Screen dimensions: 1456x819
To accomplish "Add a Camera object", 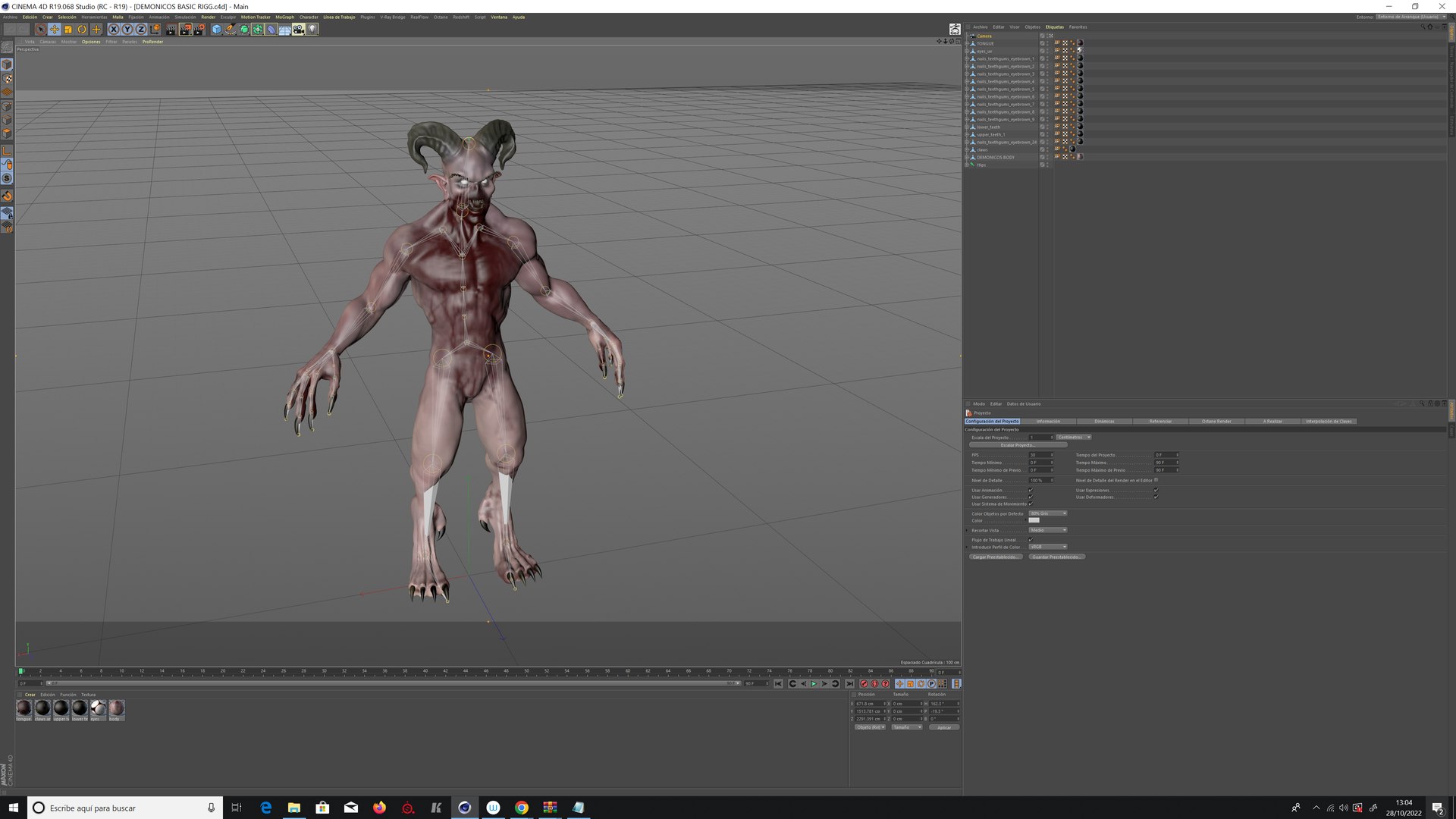I will point(299,29).
